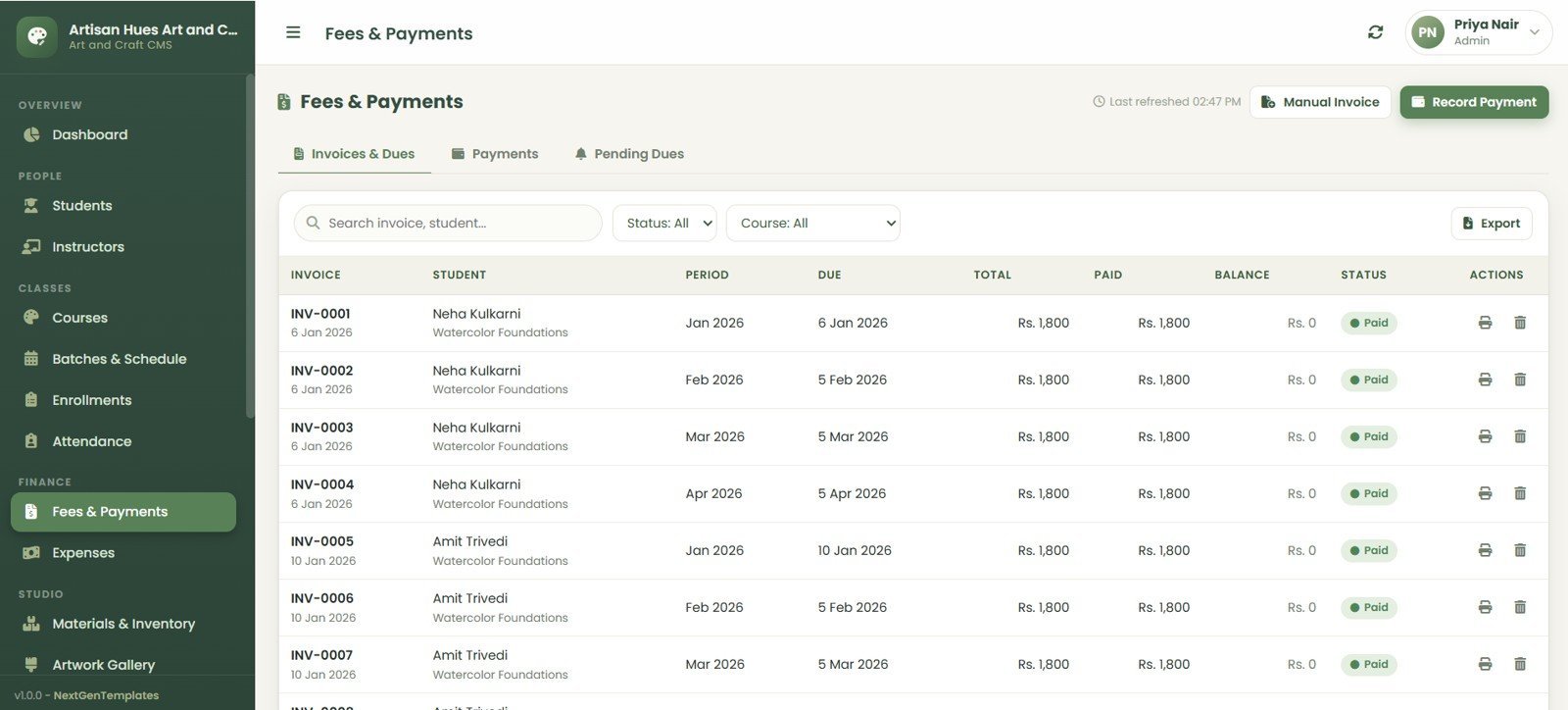Open Enrollments in sidebar
This screenshot has width=1568, height=710.
[x=123, y=400]
